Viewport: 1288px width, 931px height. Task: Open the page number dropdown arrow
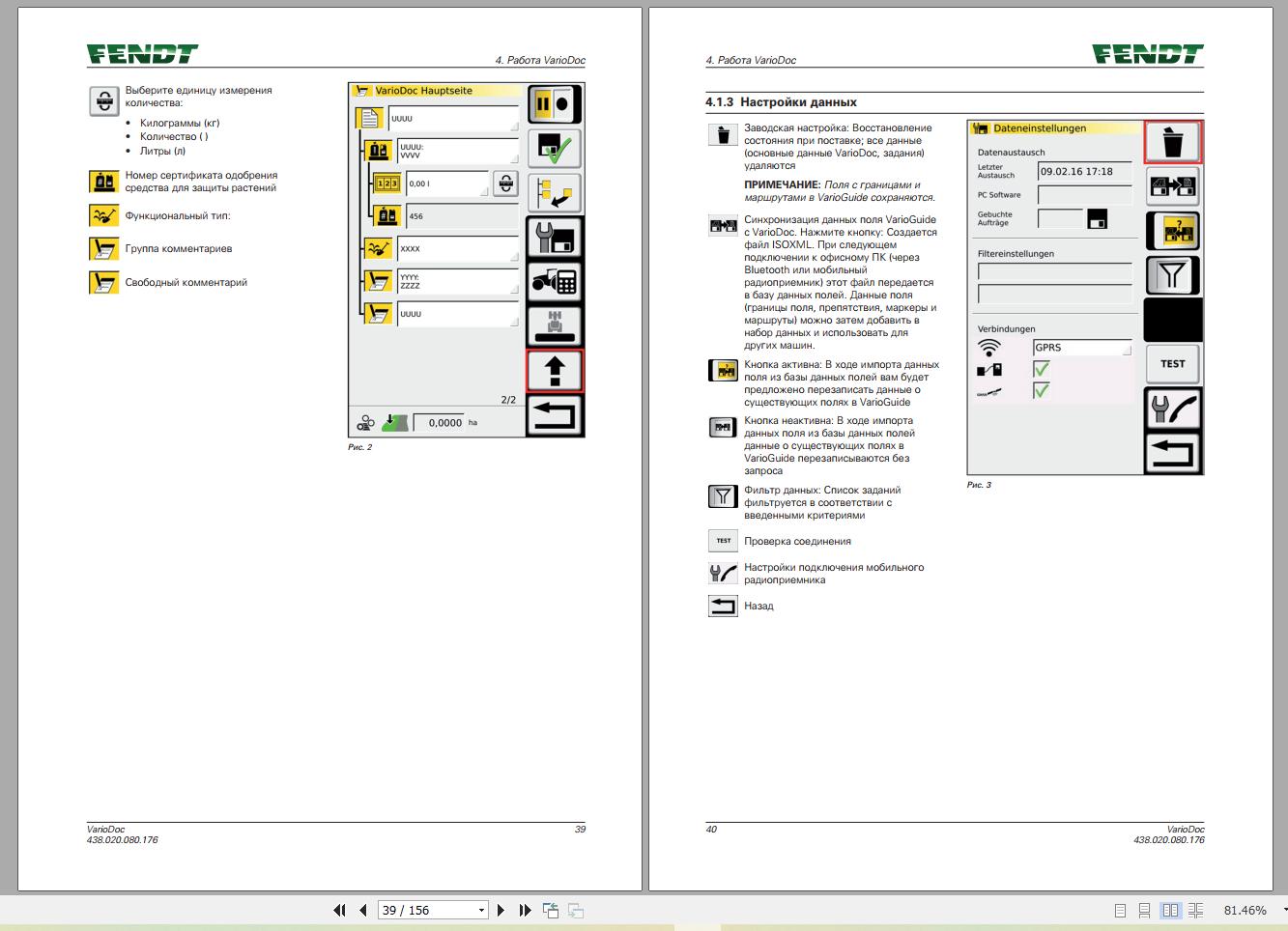pos(481,910)
